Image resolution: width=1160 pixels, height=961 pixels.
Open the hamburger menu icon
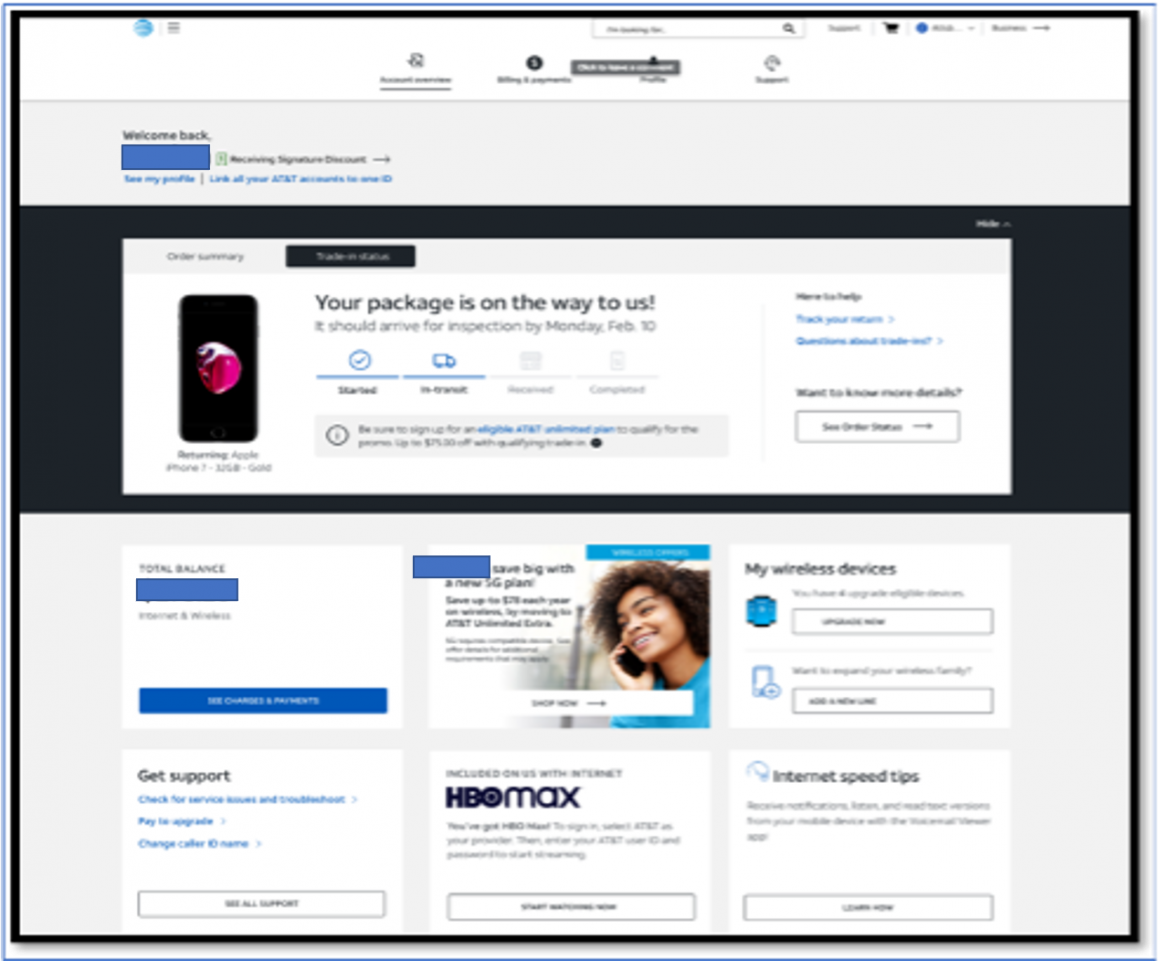(173, 27)
